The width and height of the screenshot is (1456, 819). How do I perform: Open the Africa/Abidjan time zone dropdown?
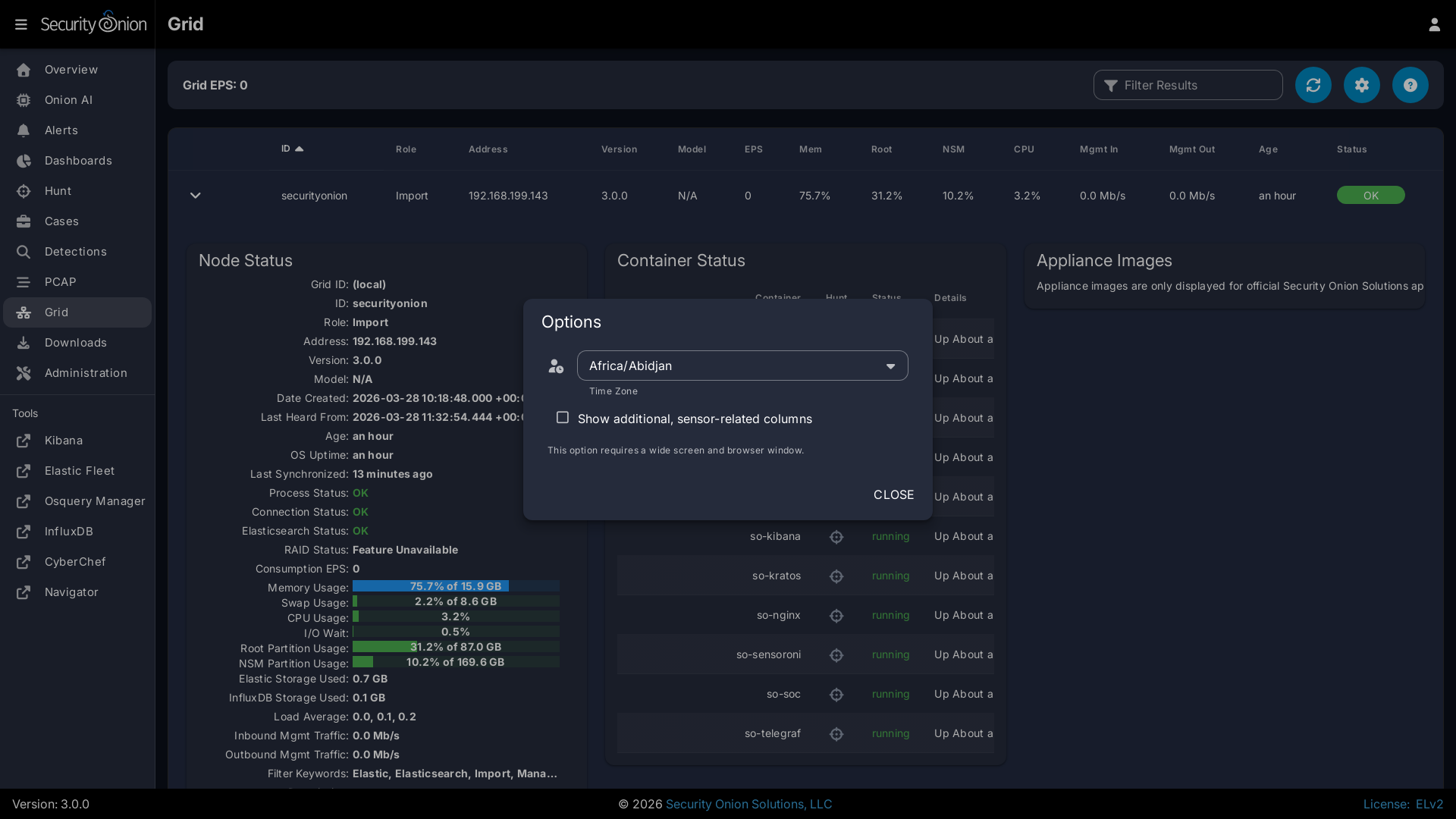click(742, 366)
